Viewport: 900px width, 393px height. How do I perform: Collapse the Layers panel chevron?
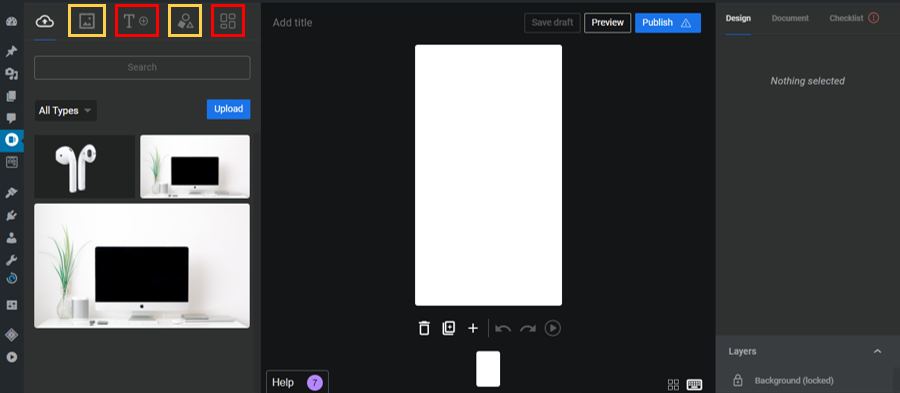coord(877,351)
